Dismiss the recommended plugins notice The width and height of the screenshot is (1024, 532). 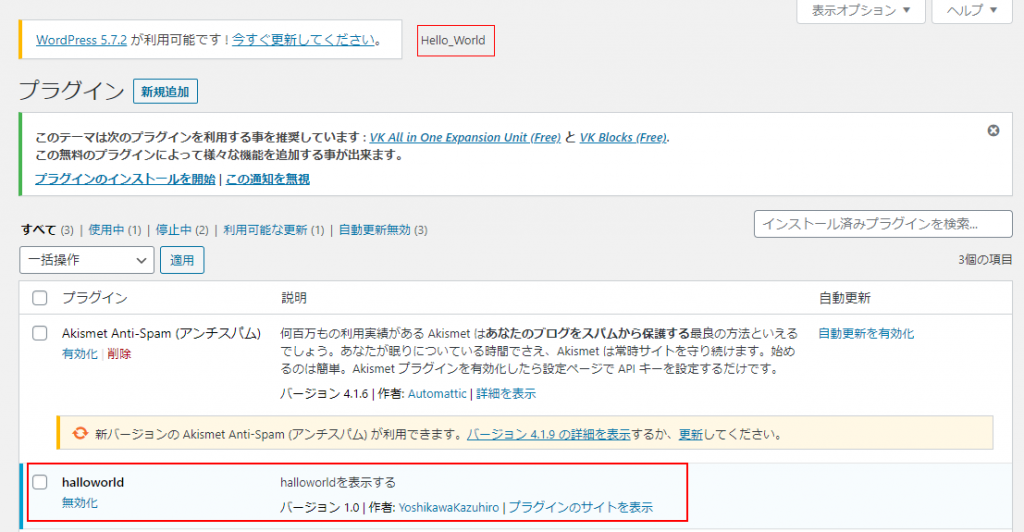click(x=993, y=130)
